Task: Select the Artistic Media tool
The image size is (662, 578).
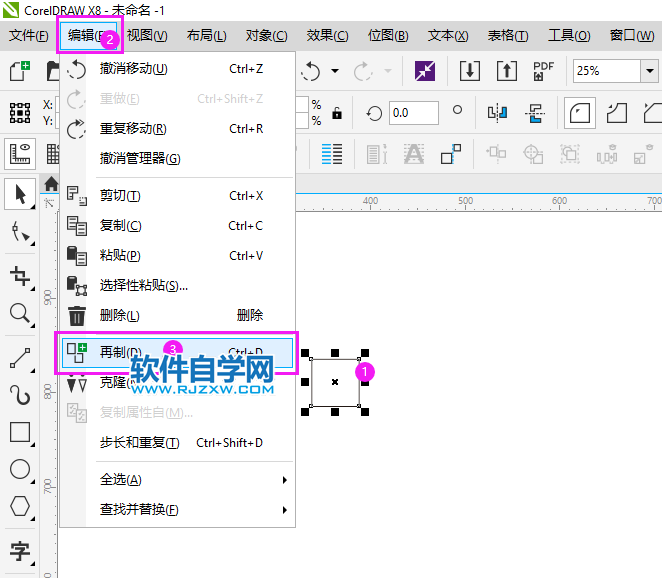Action: (x=20, y=396)
